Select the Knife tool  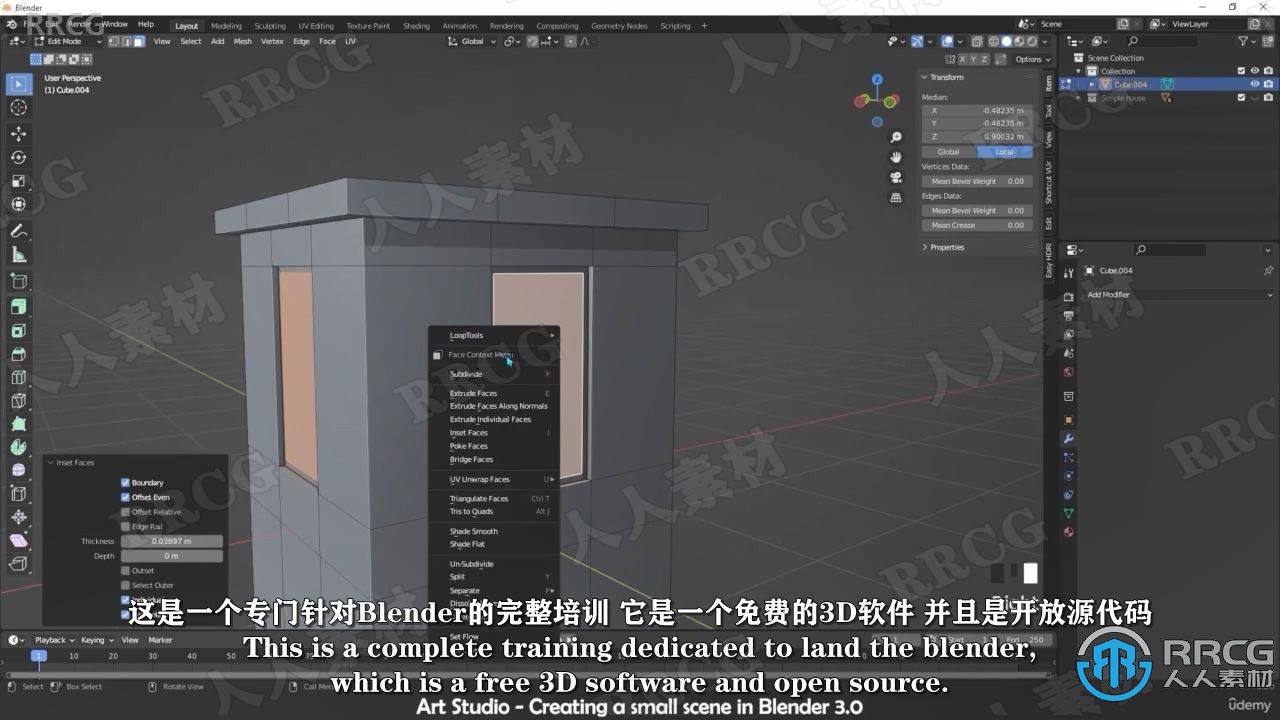(18, 401)
